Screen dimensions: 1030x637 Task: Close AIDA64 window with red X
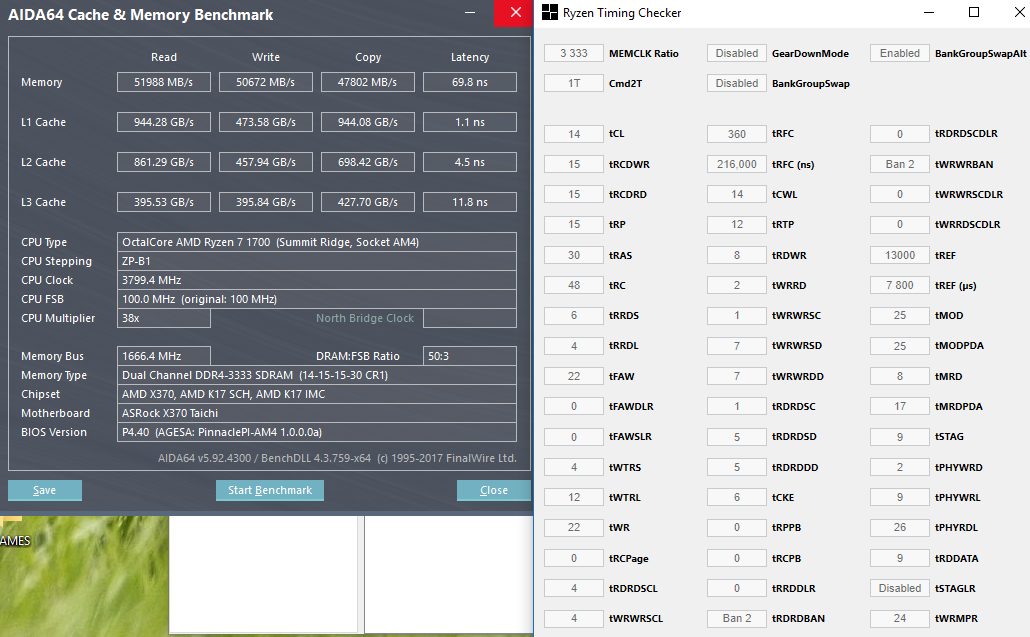tap(516, 13)
